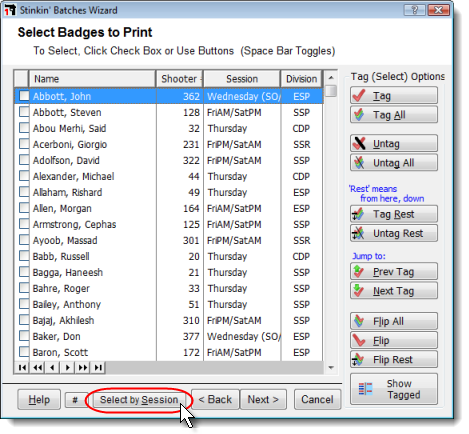Image resolution: width=469 pixels, height=434 pixels.
Task: Tick the checkbox beside Ayoob, Massad
Action: tap(24, 240)
